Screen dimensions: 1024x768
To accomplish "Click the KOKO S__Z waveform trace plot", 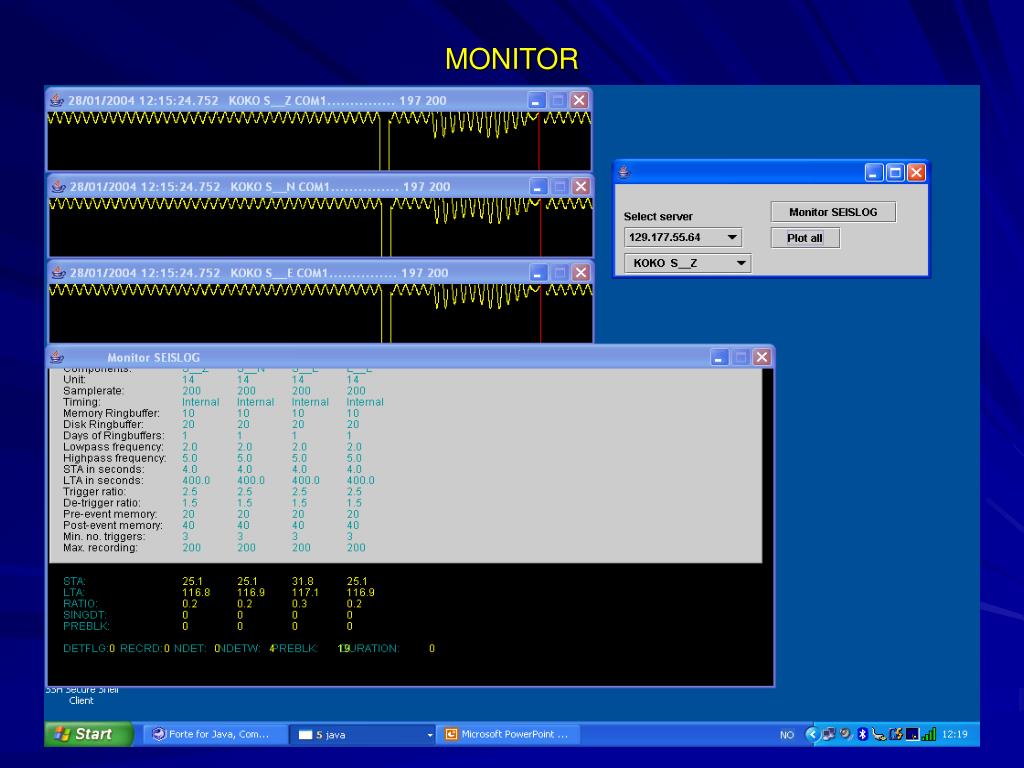I will (319, 140).
